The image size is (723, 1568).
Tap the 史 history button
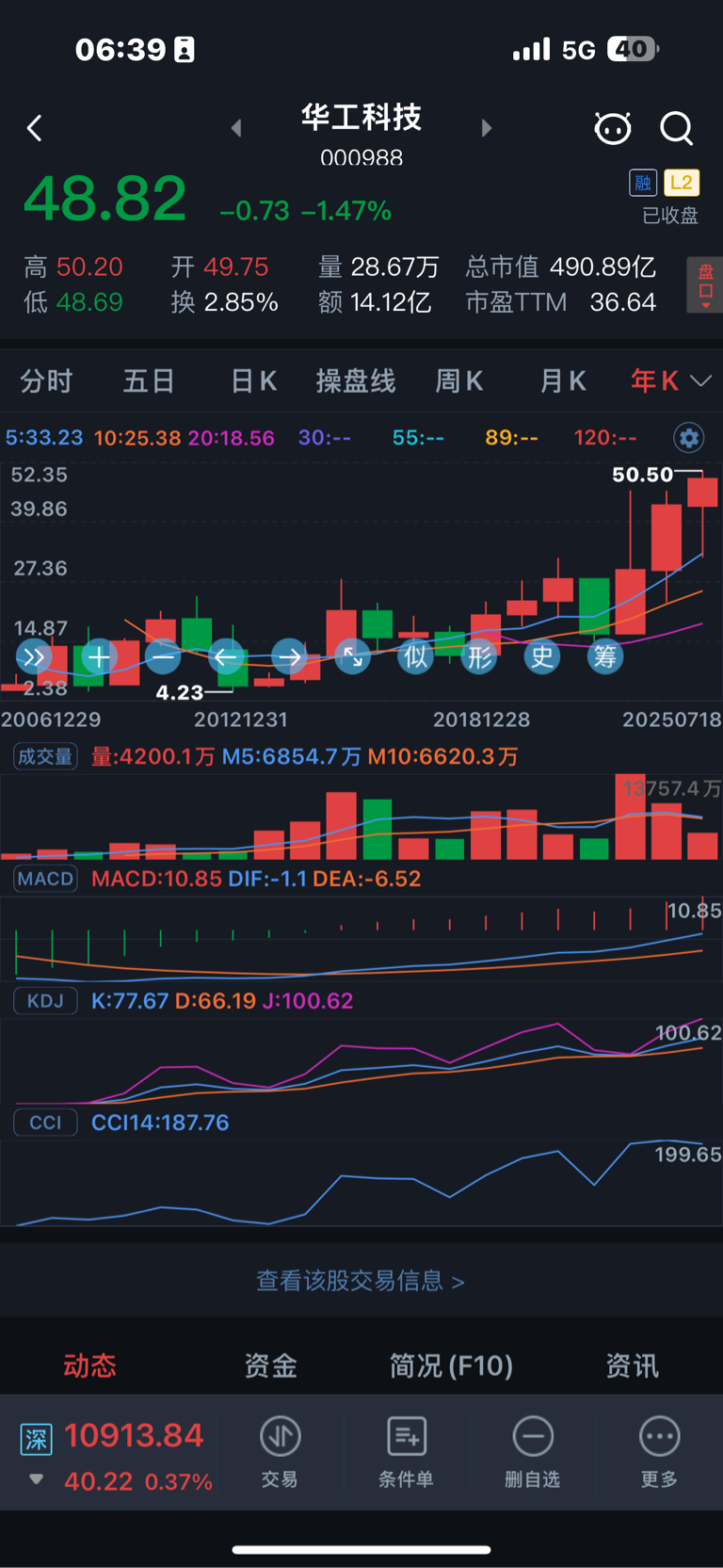coord(542,656)
